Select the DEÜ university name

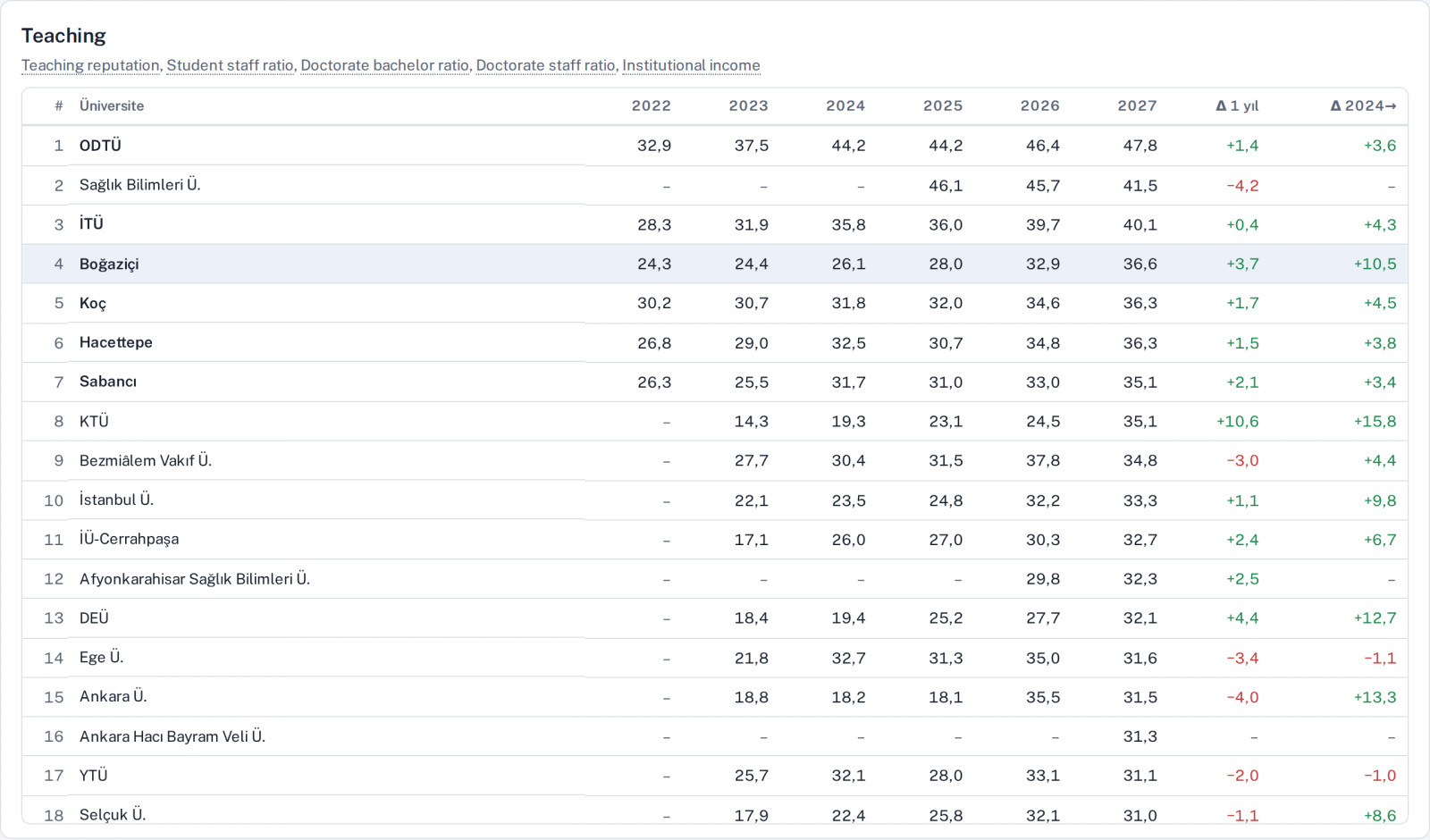94,618
